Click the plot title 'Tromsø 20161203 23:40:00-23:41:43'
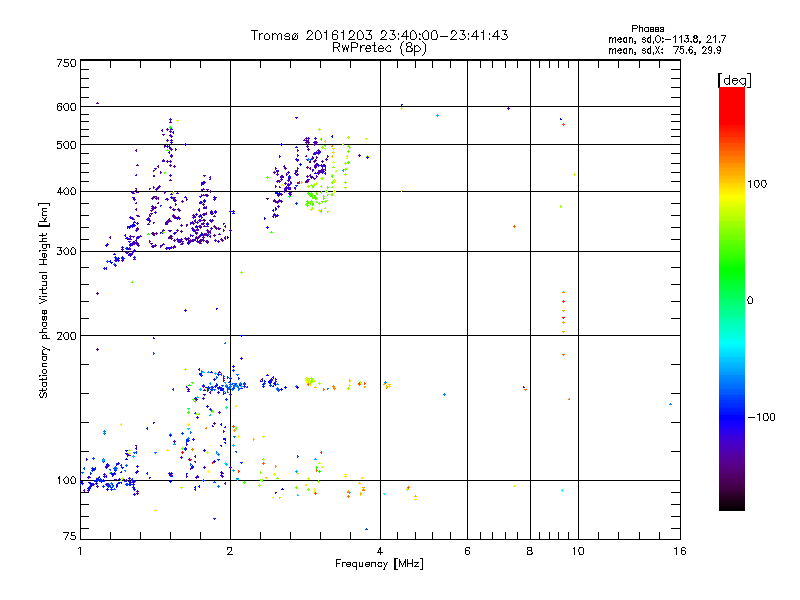The height and width of the screenshot is (600, 800). [379, 35]
